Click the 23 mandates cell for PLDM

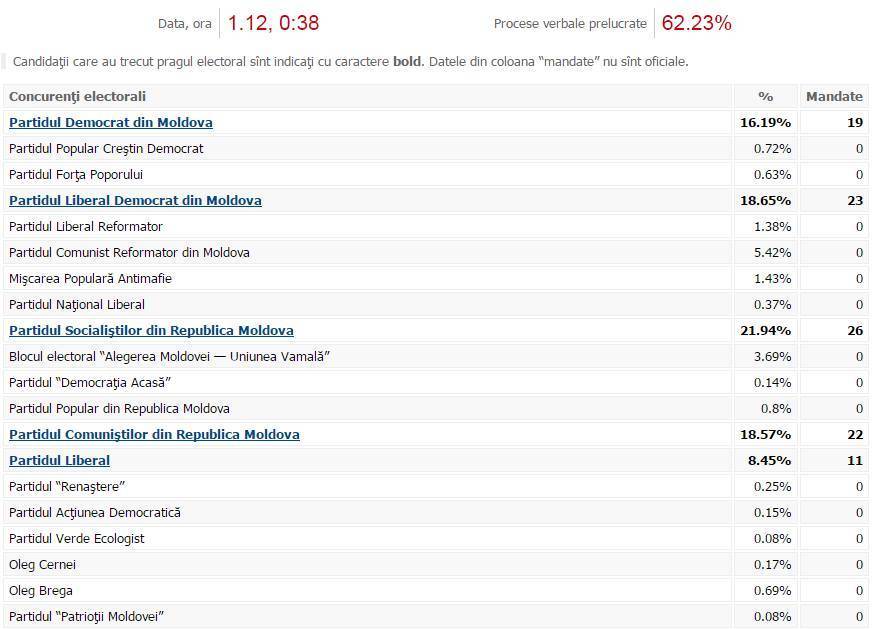[855, 200]
